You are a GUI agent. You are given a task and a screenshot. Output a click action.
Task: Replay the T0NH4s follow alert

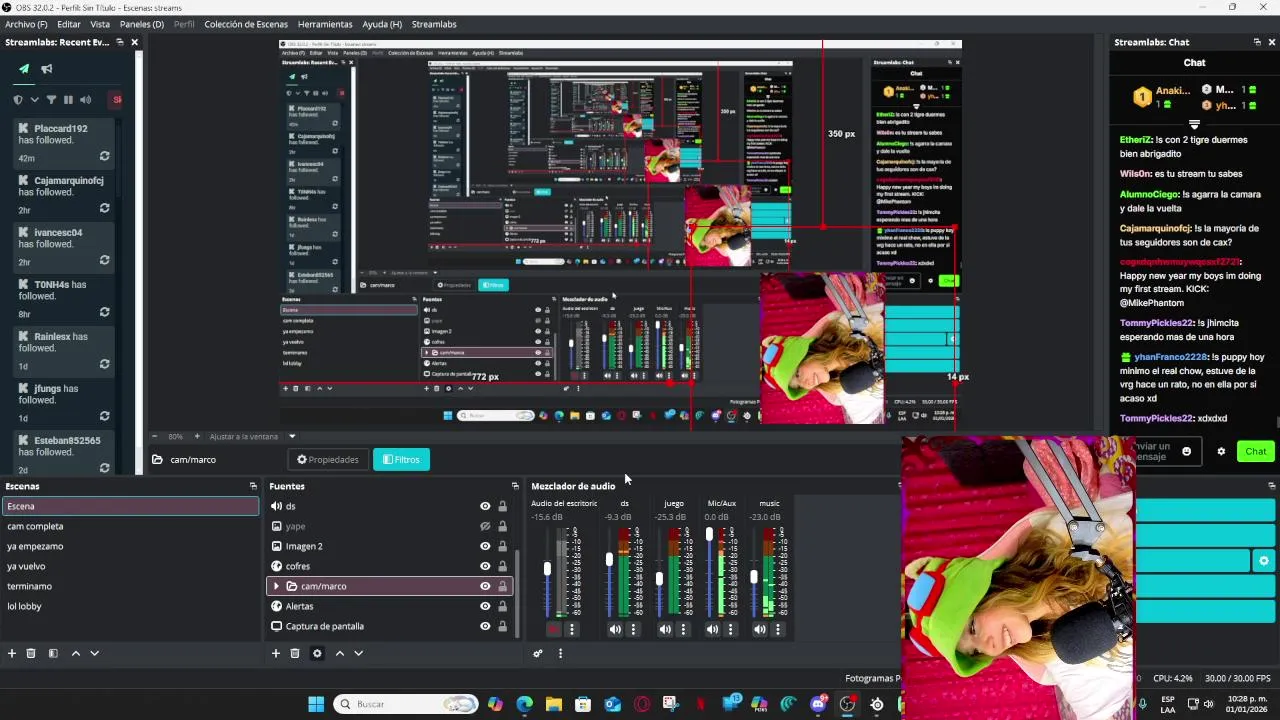104,313
